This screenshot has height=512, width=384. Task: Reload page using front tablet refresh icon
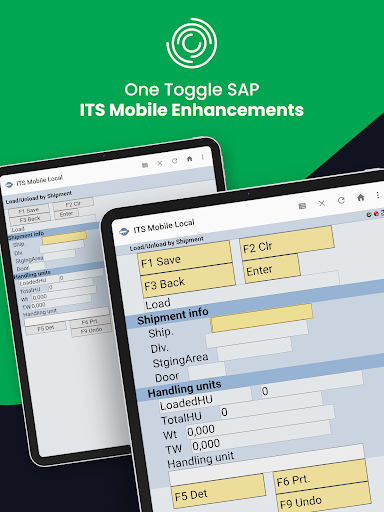[341, 200]
